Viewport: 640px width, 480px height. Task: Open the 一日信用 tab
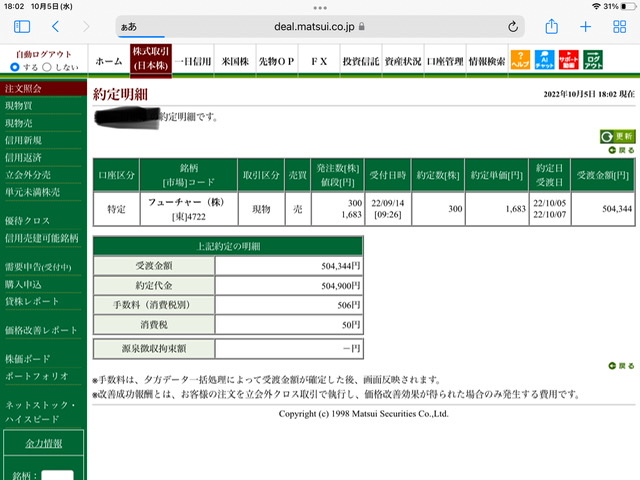(x=193, y=61)
